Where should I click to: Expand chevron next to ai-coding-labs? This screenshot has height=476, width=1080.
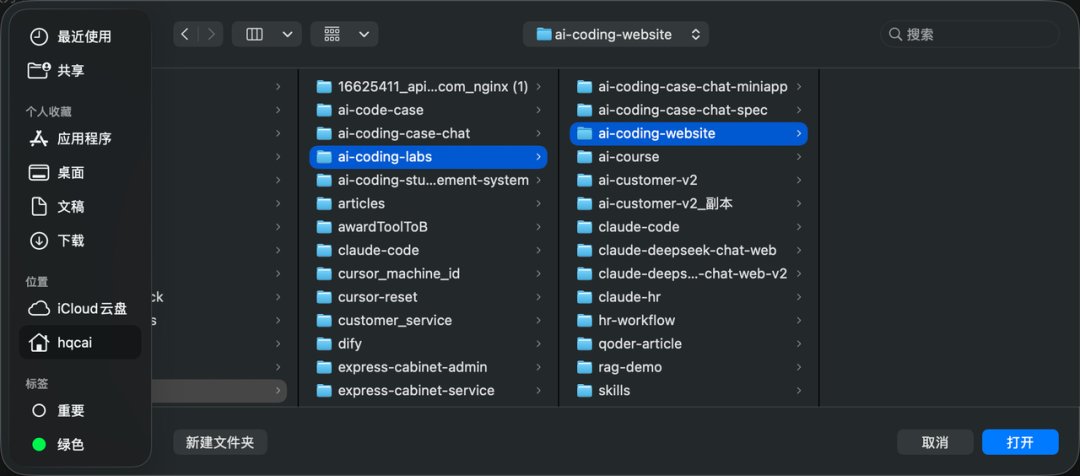tap(538, 157)
